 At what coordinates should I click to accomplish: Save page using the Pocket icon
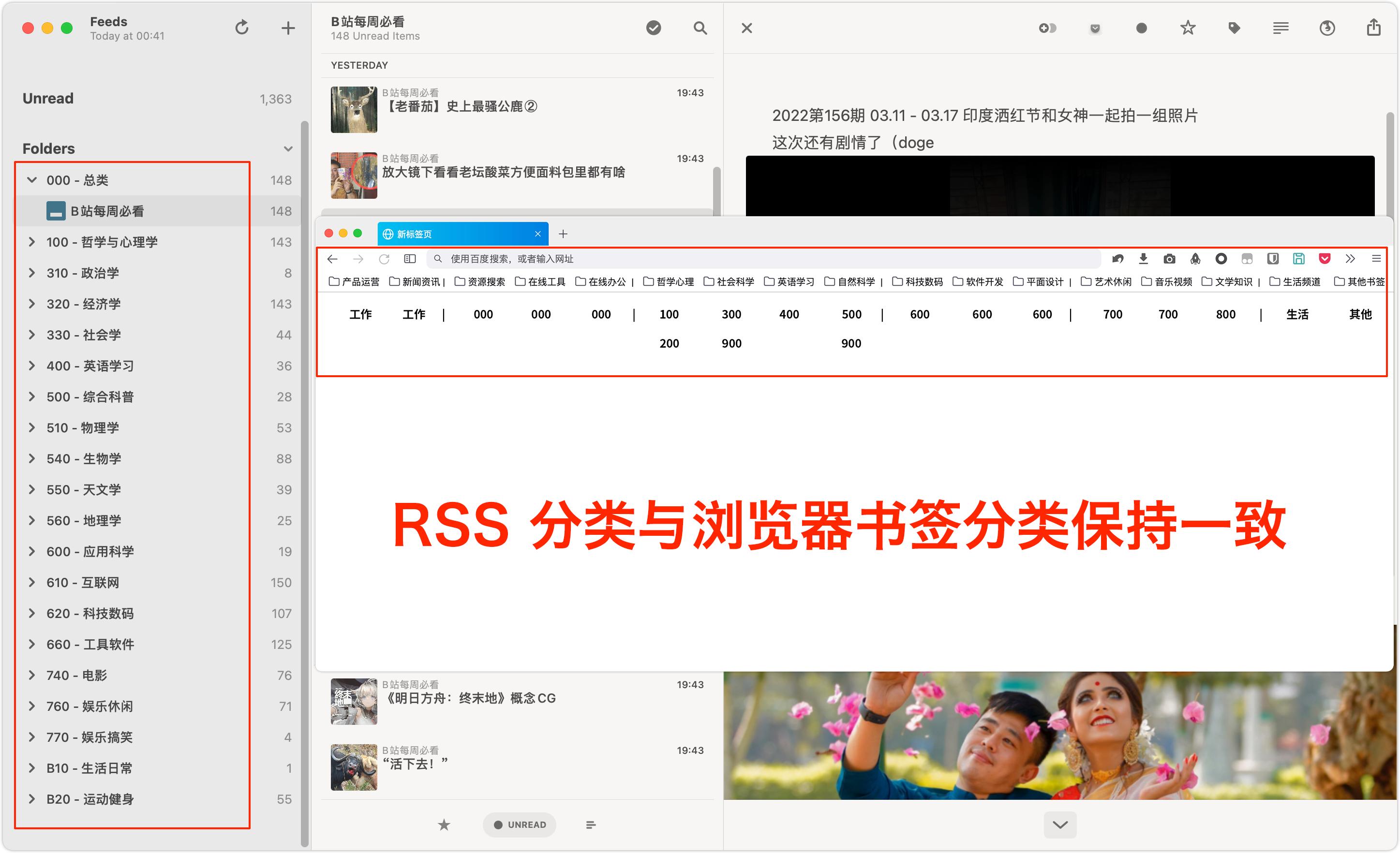(1325, 258)
